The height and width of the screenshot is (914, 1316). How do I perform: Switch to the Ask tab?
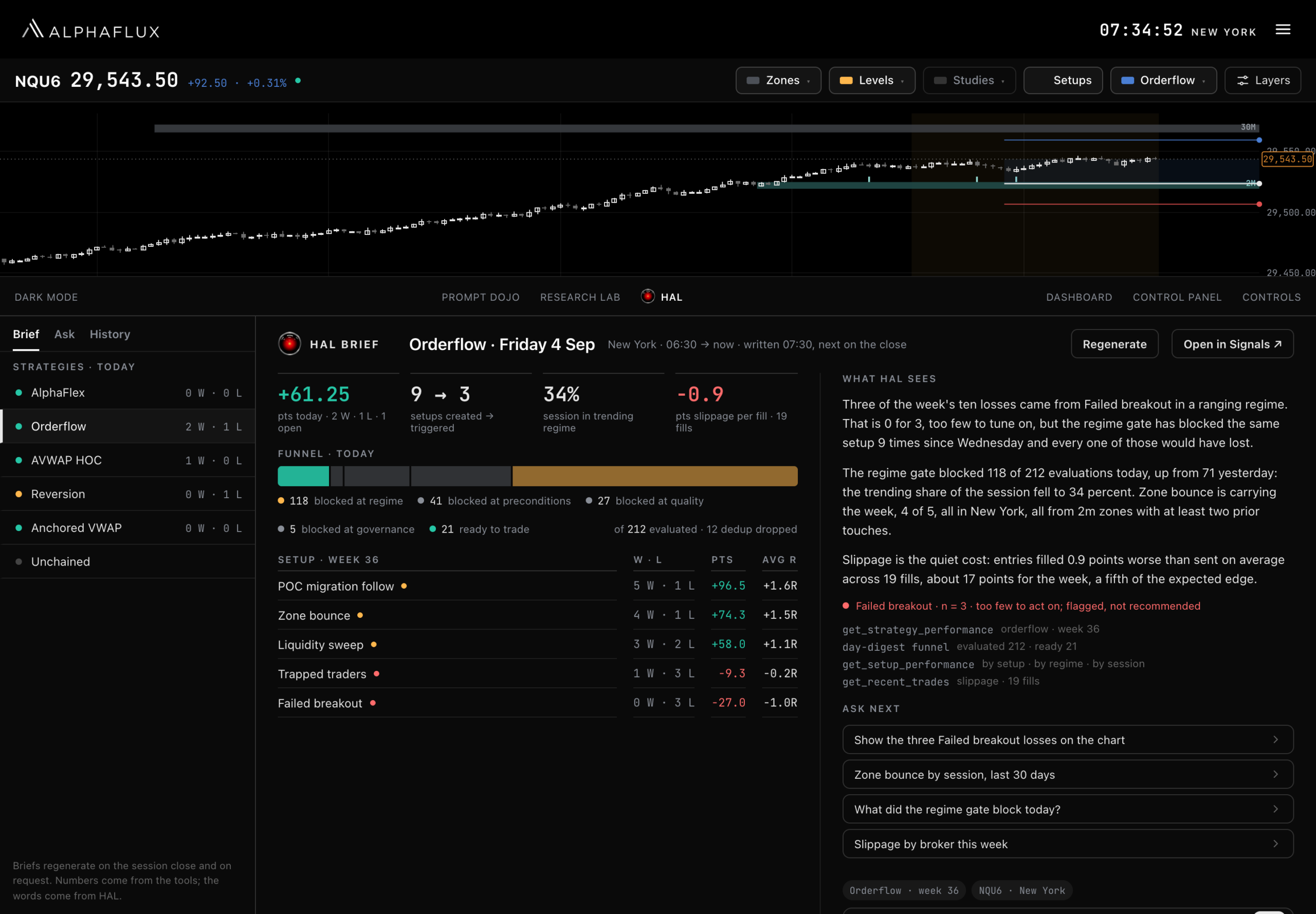click(x=64, y=334)
